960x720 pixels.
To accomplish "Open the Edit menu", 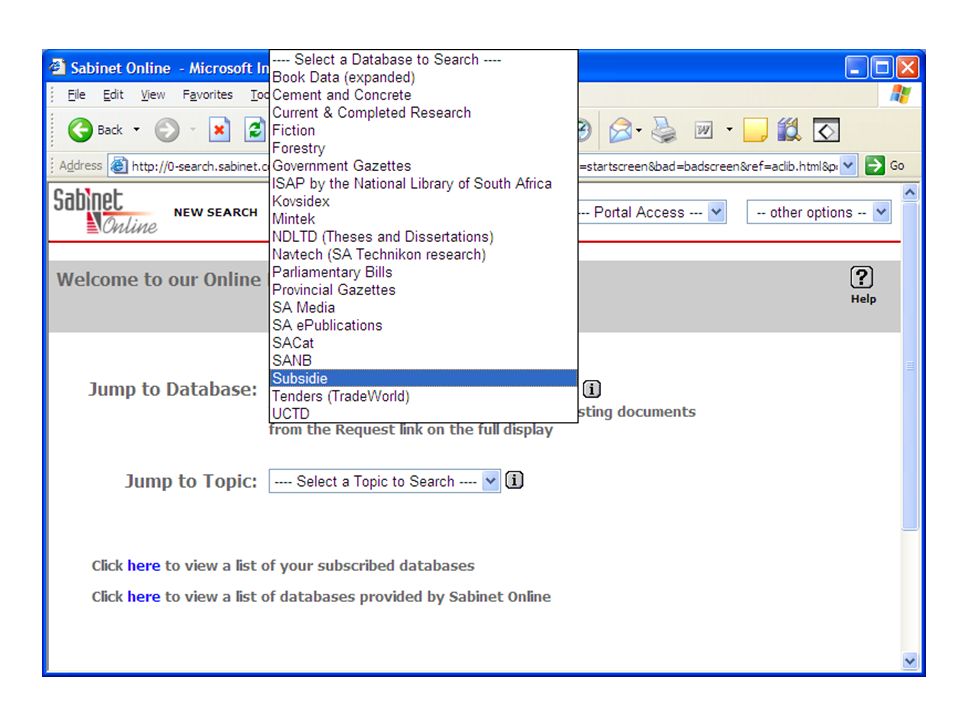I will [113, 95].
